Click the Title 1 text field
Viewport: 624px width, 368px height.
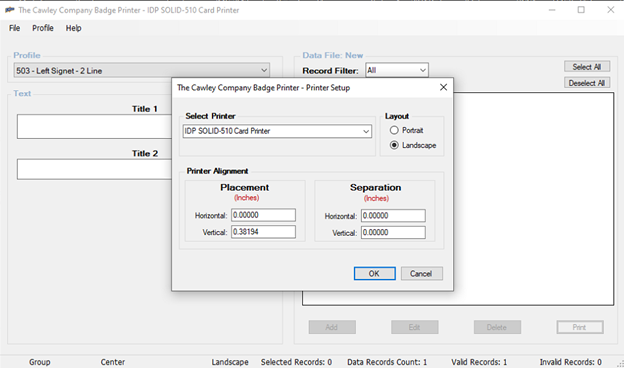(x=95, y=127)
